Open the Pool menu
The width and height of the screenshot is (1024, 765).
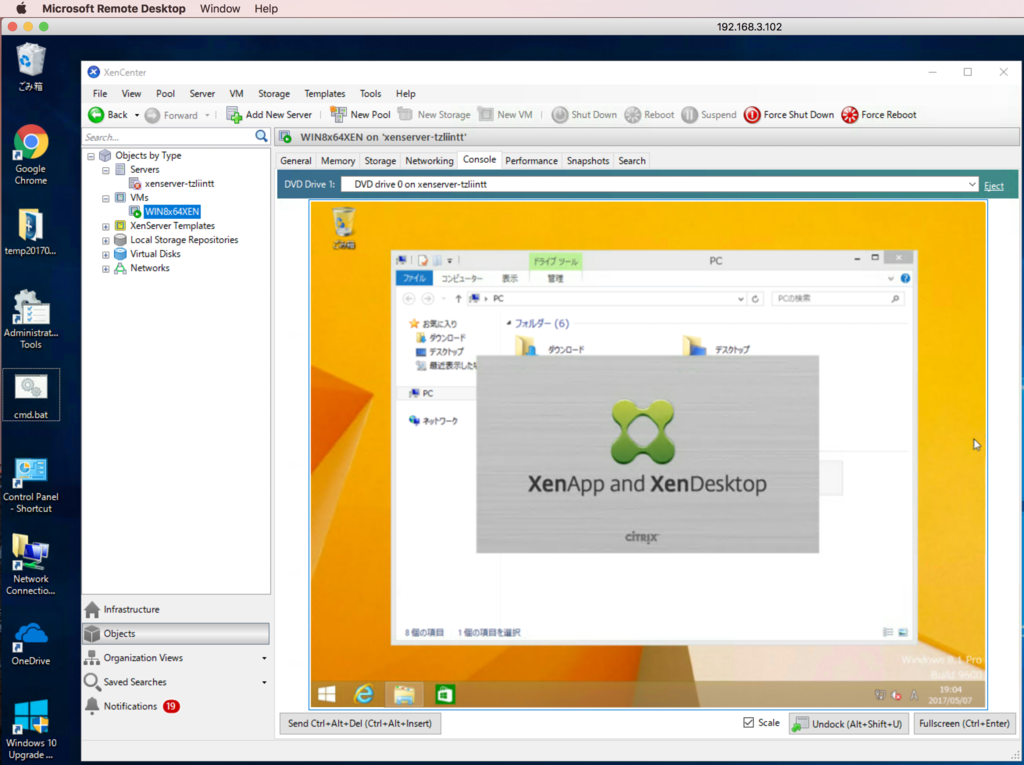[x=165, y=93]
